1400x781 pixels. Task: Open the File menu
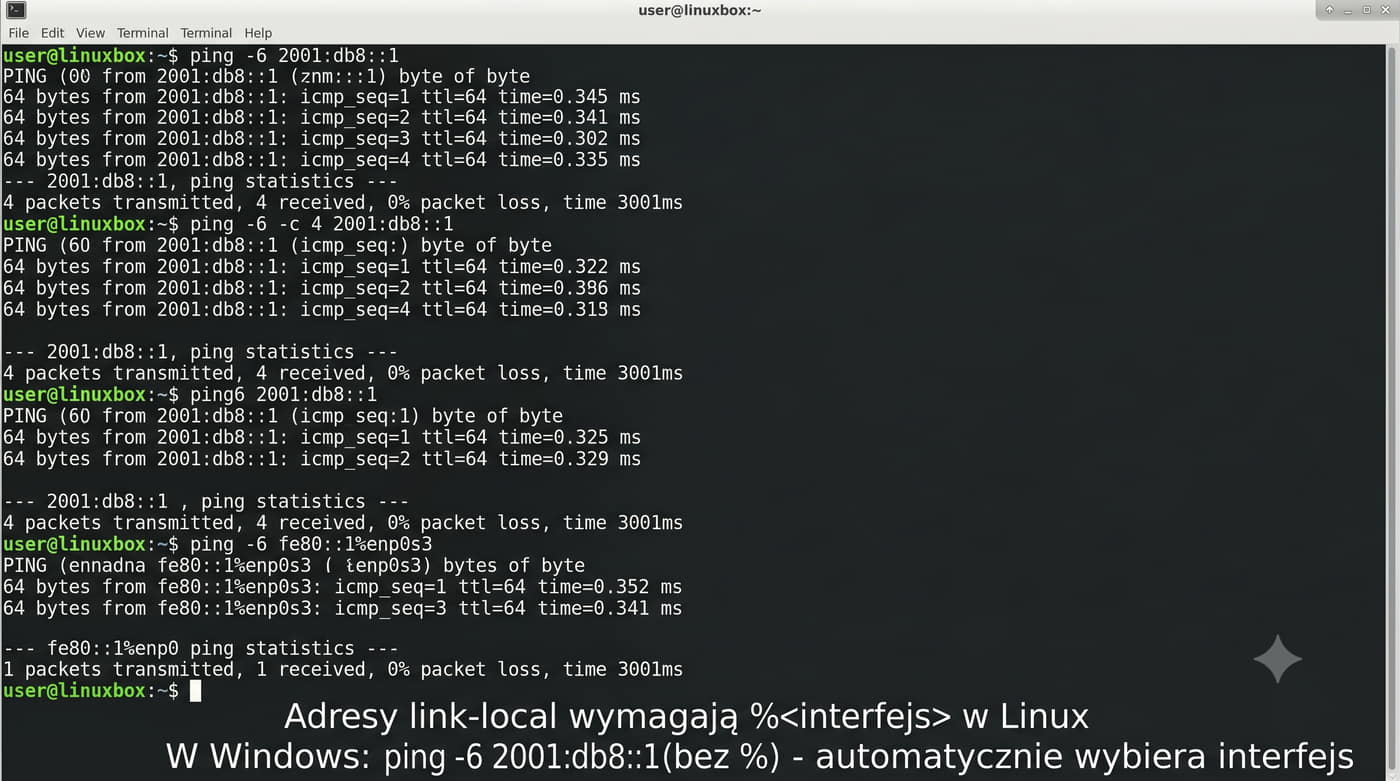18,33
